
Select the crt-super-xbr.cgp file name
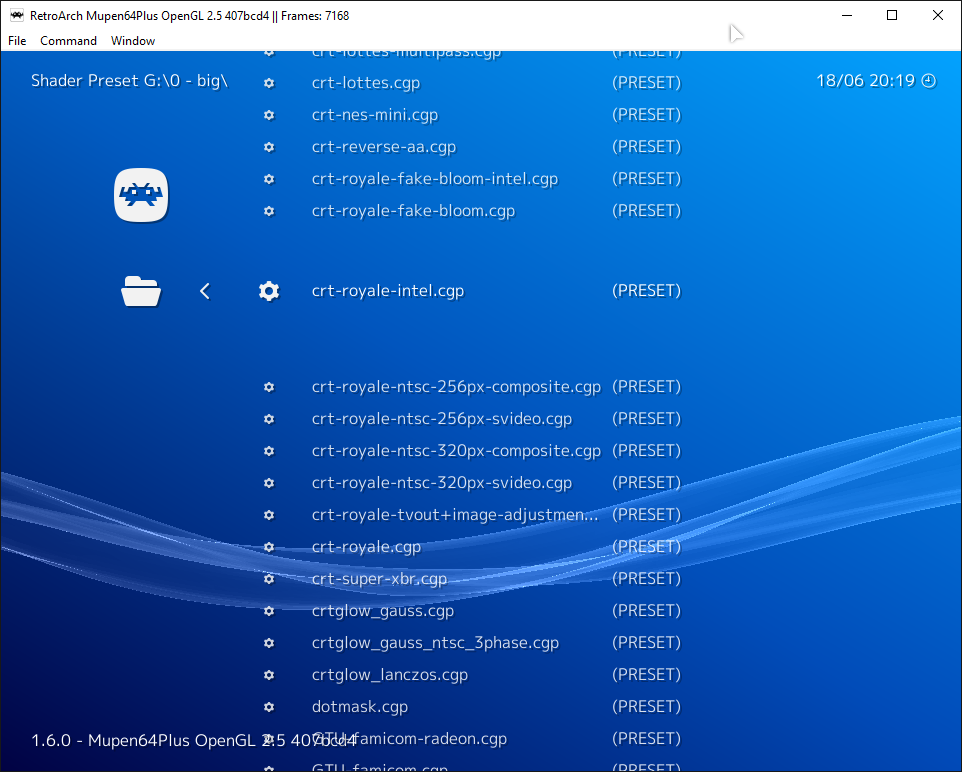click(379, 579)
